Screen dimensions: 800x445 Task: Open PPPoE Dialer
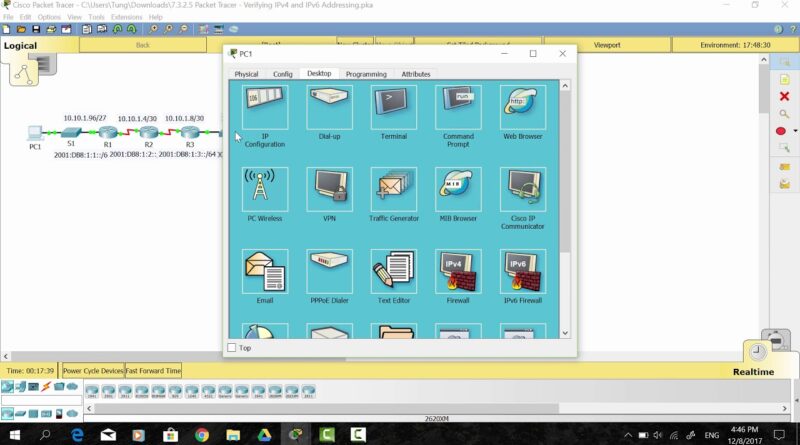tap(330, 271)
